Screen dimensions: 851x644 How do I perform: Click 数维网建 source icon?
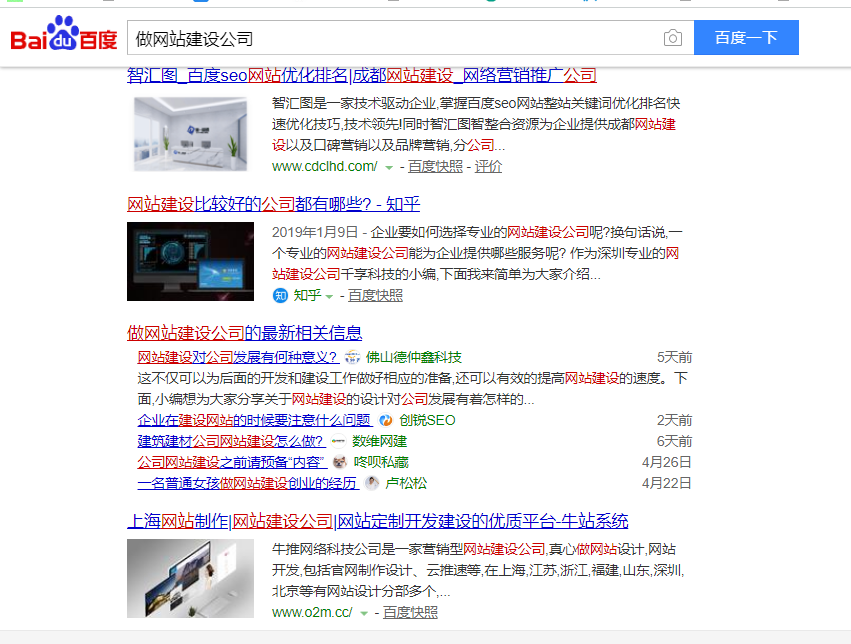339,442
